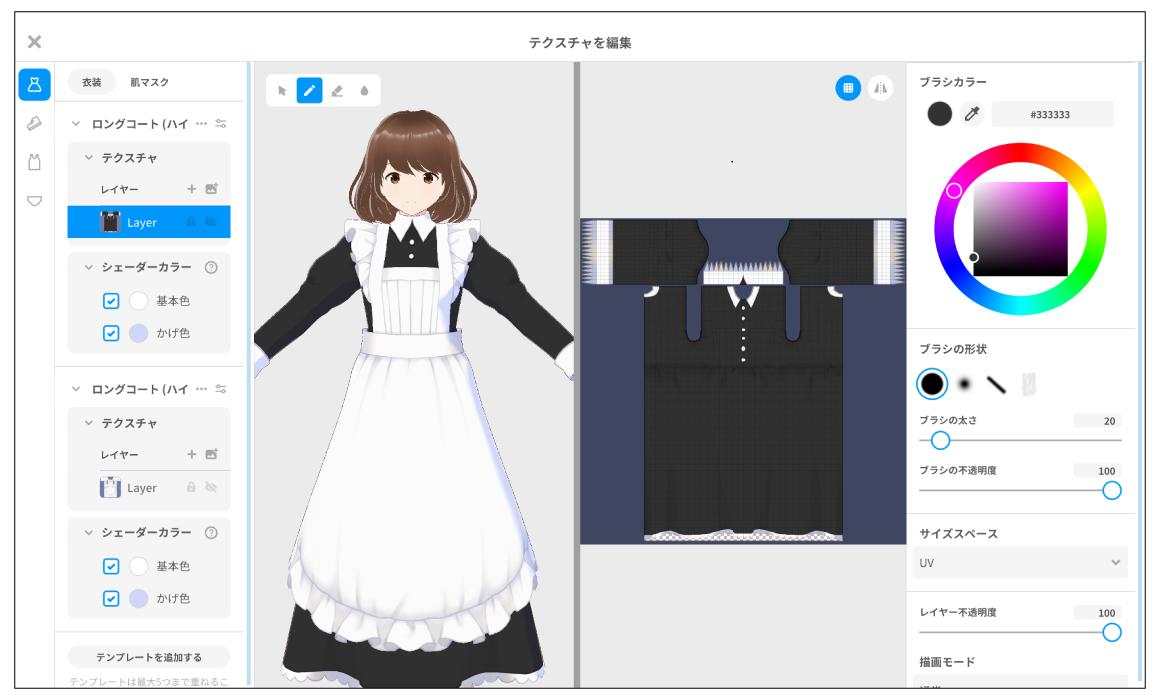
Task: Click the ブラシの不透明度 slider handle
Action: click(x=1111, y=491)
